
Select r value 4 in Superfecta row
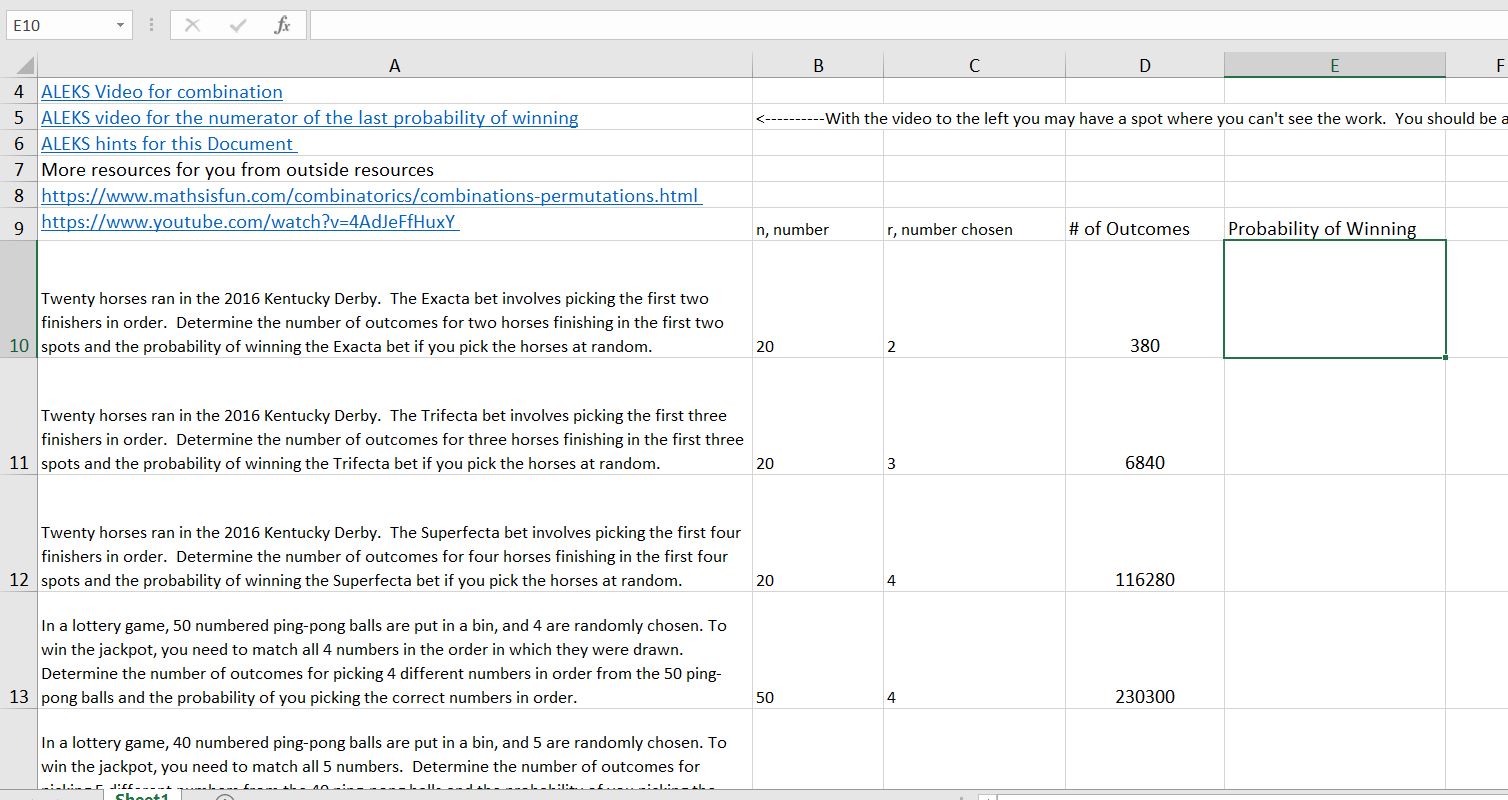(x=974, y=533)
